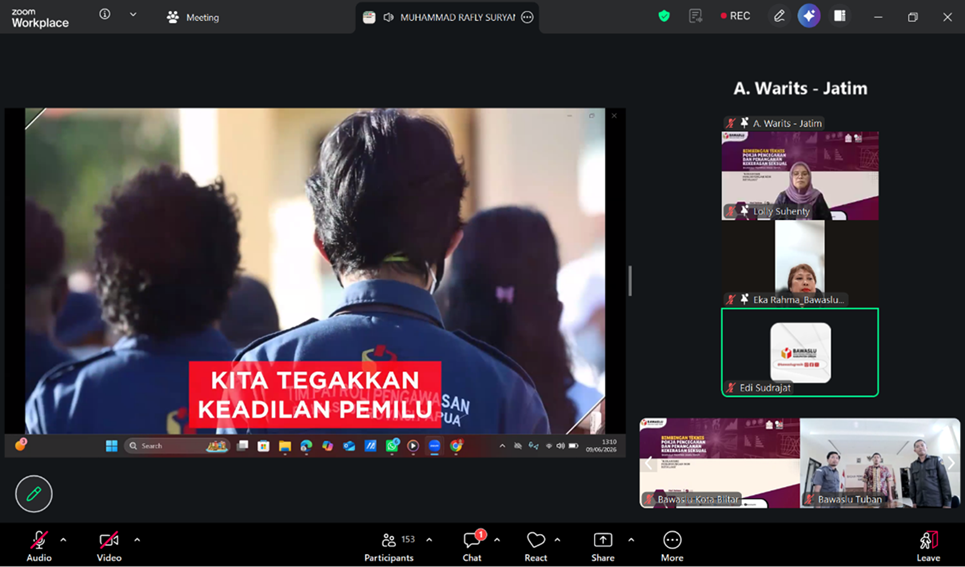Select the MUHAMMAD RAFLY SURYA shared-screen tab
This screenshot has height=567, width=965.
tap(447, 17)
